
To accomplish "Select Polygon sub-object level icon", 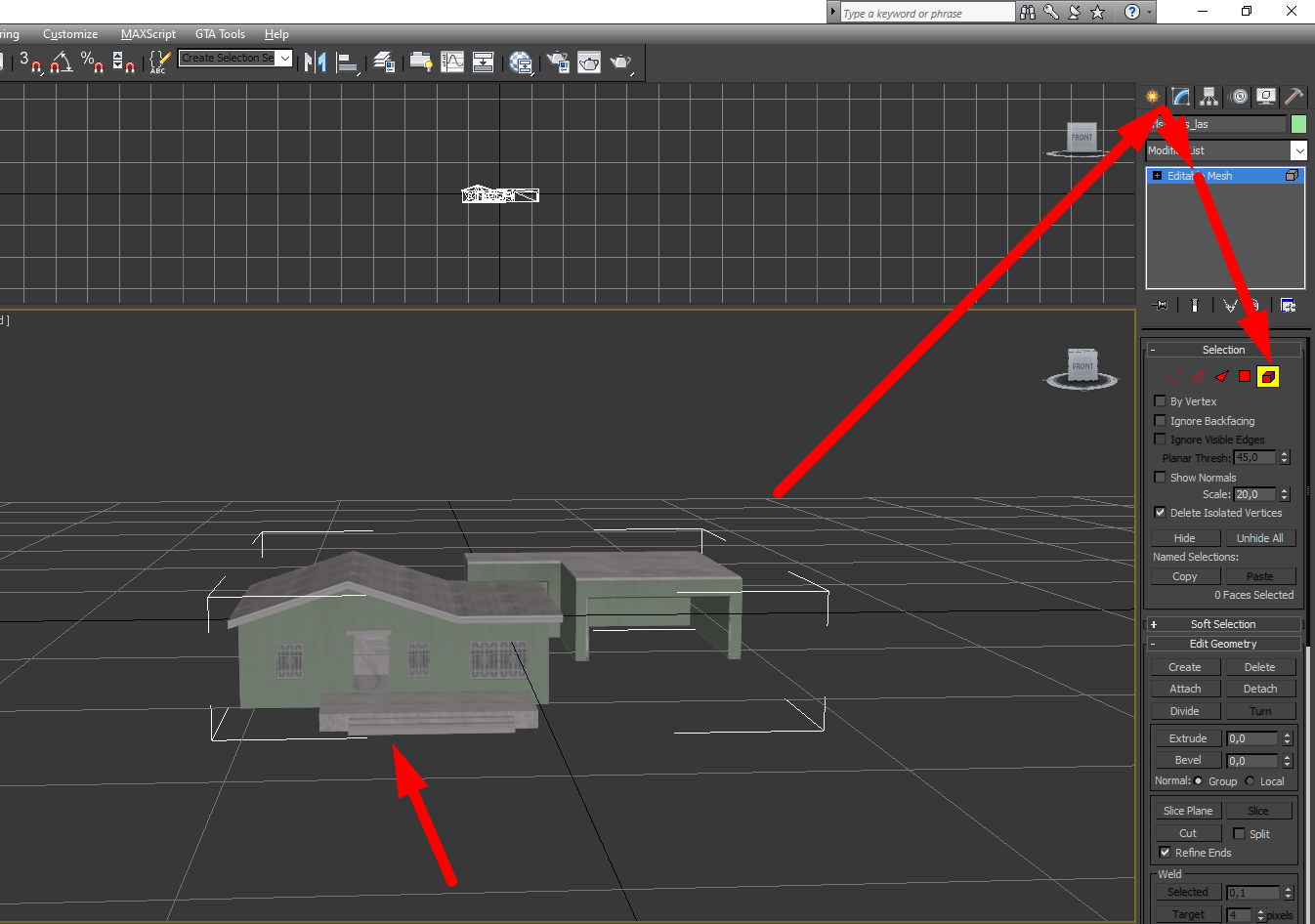I will (1244, 376).
